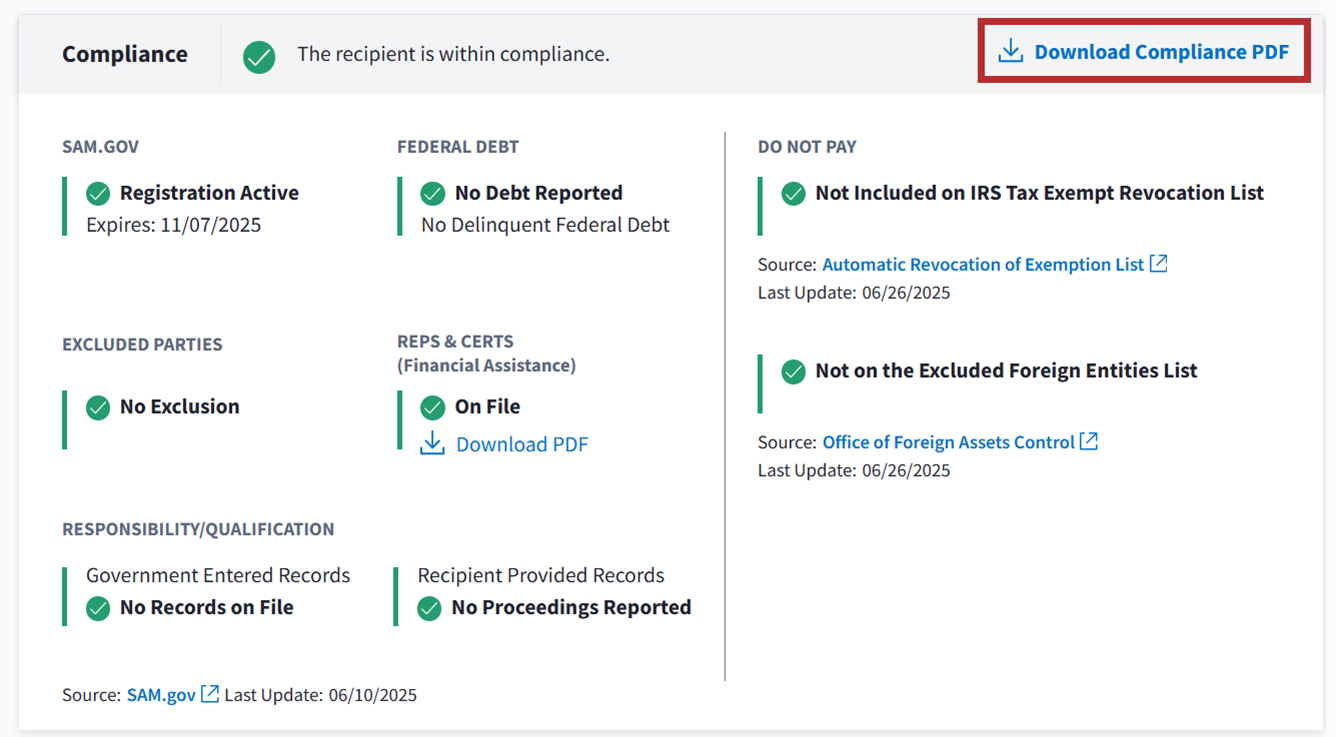This screenshot has width=1336, height=737.
Task: Click download icon beside Download Compliance PDF
Action: 1011,52
